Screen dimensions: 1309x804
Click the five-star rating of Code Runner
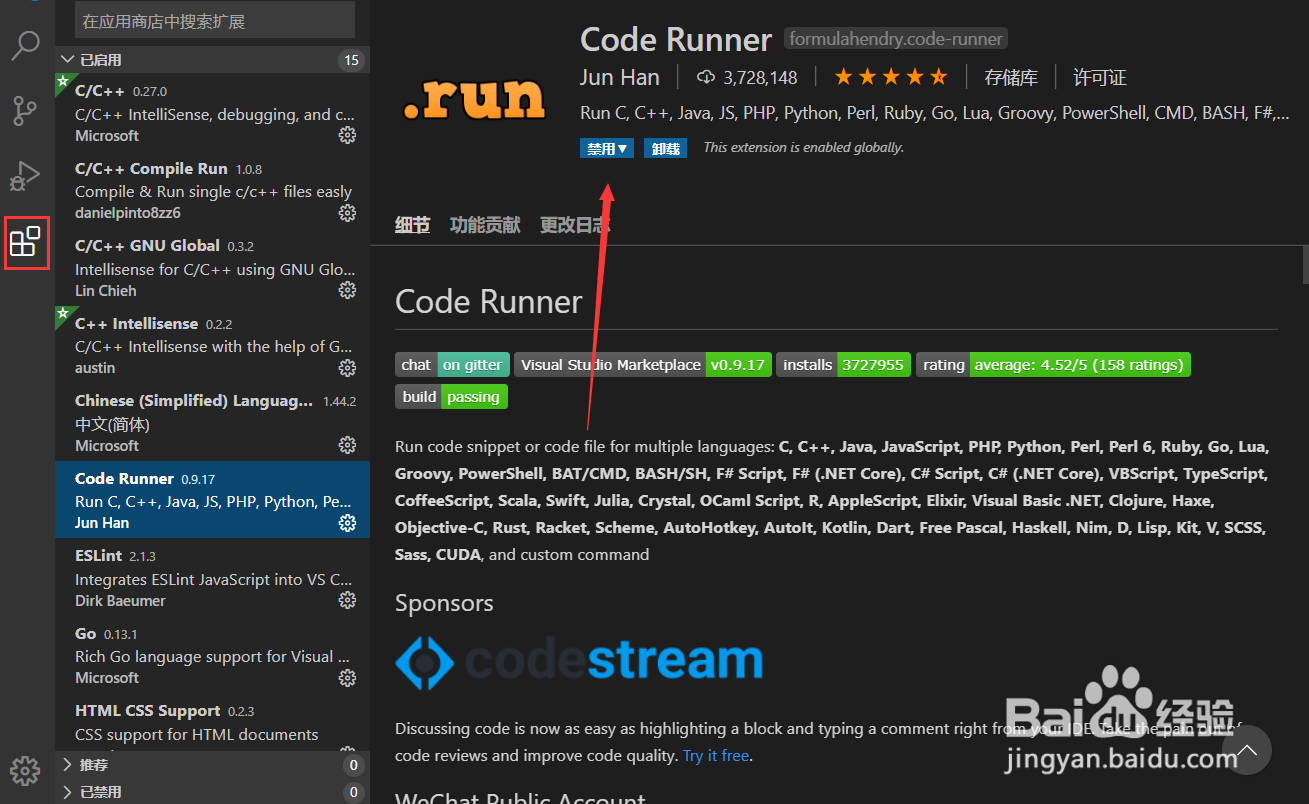(x=890, y=77)
